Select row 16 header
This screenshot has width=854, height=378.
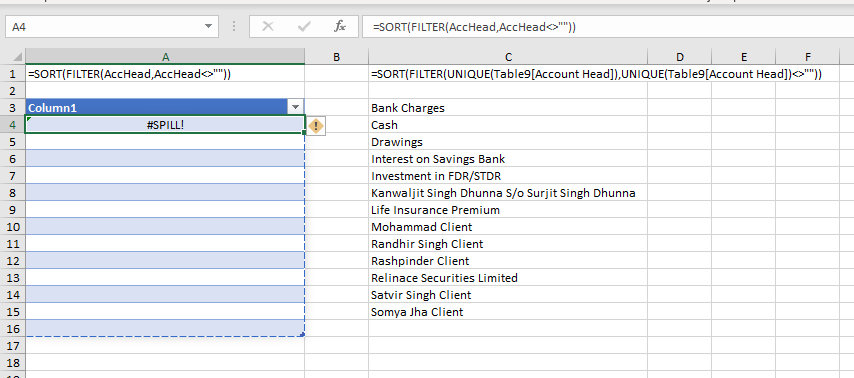pos(13,328)
